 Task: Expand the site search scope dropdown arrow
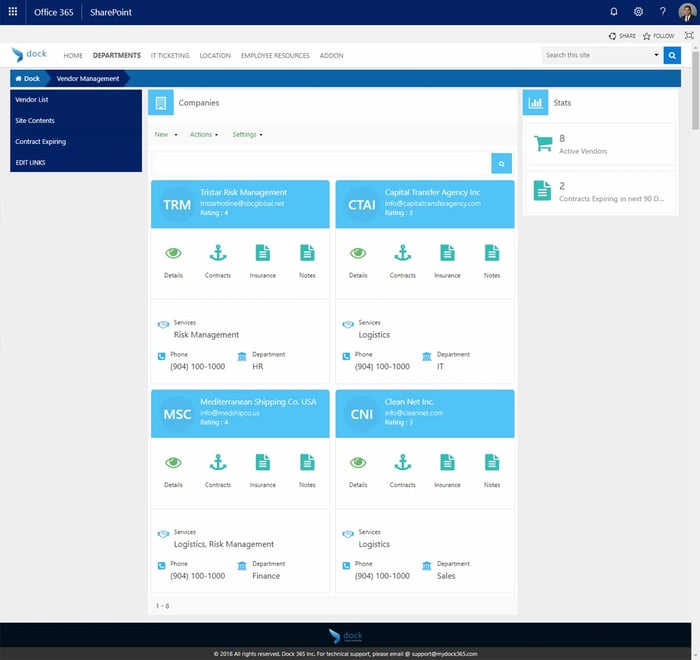point(656,55)
